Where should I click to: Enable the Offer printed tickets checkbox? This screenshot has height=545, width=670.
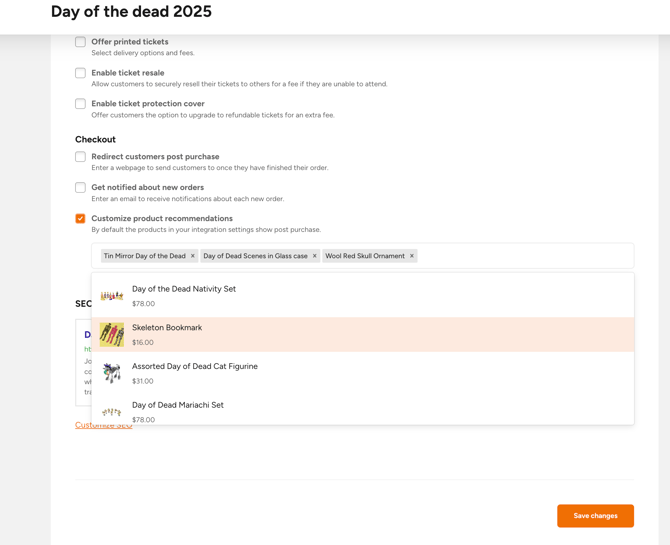tap(80, 42)
